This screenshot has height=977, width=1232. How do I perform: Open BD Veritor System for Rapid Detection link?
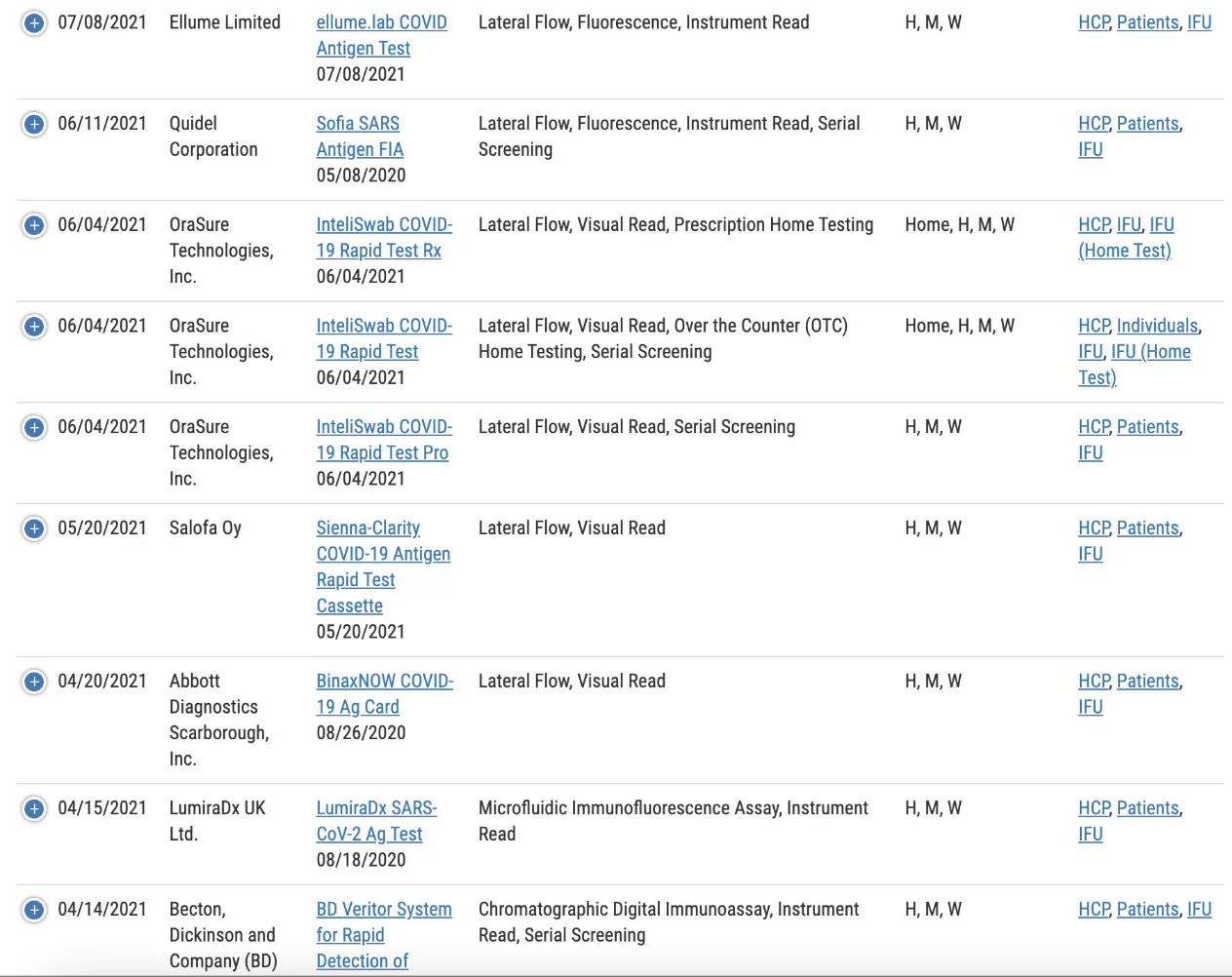click(384, 935)
